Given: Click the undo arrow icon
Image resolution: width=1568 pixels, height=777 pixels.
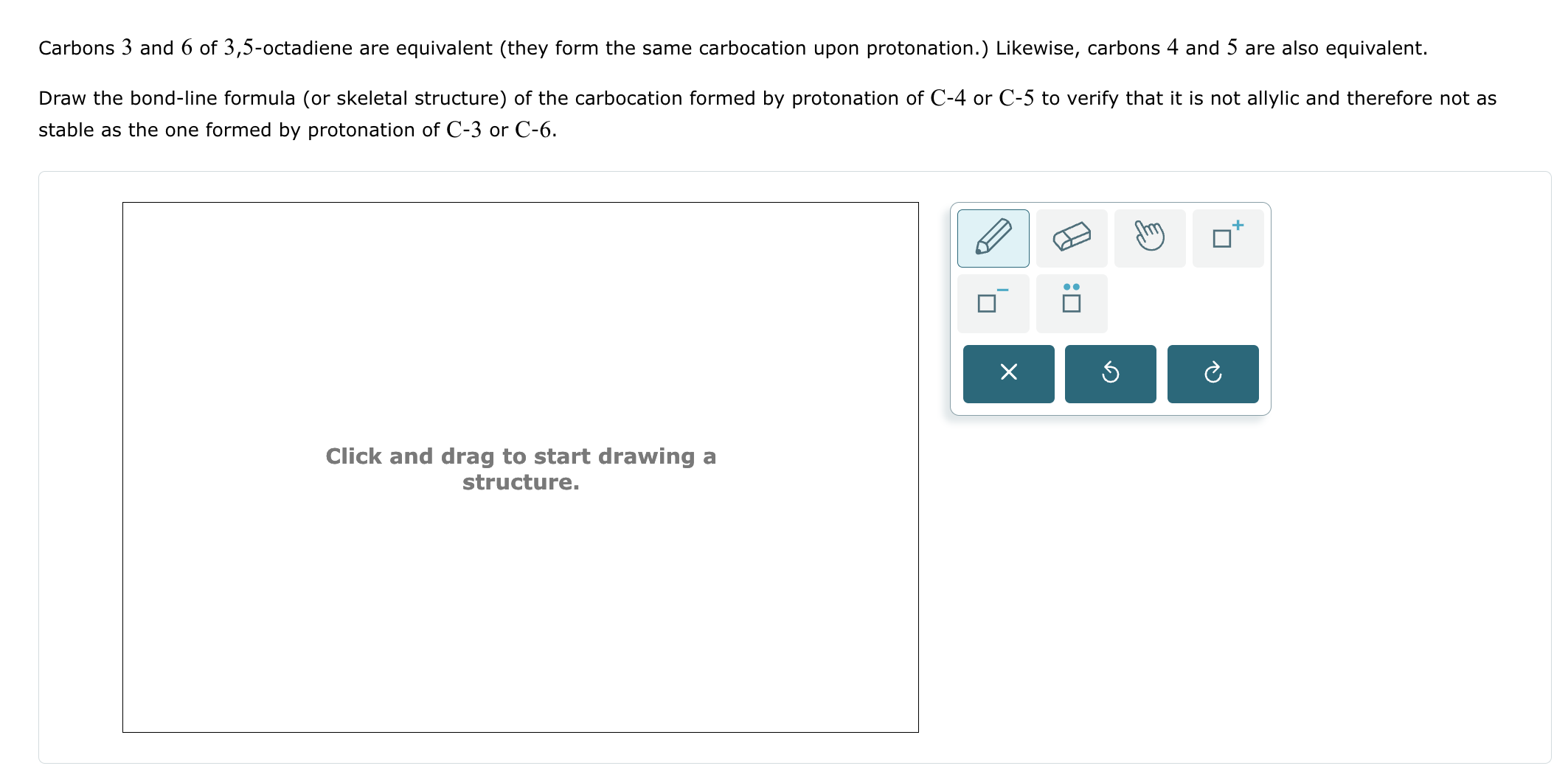Looking at the screenshot, I should 1110,374.
